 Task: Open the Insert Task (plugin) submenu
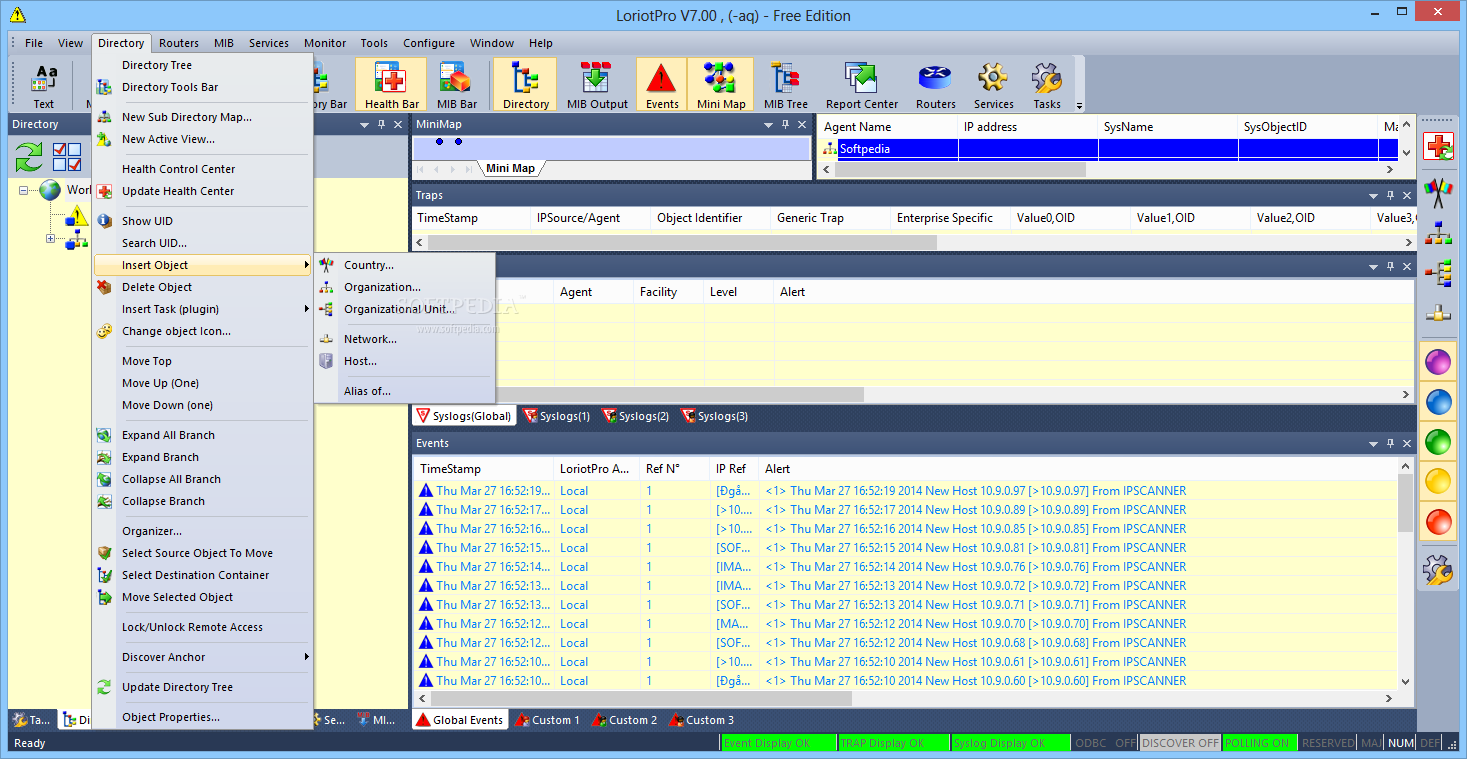click(203, 309)
